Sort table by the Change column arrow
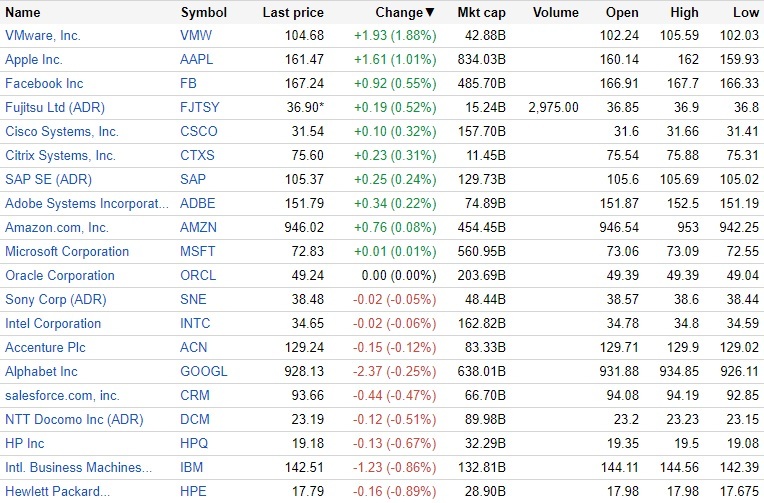Image resolution: width=764 pixels, height=503 pixels. pos(430,13)
